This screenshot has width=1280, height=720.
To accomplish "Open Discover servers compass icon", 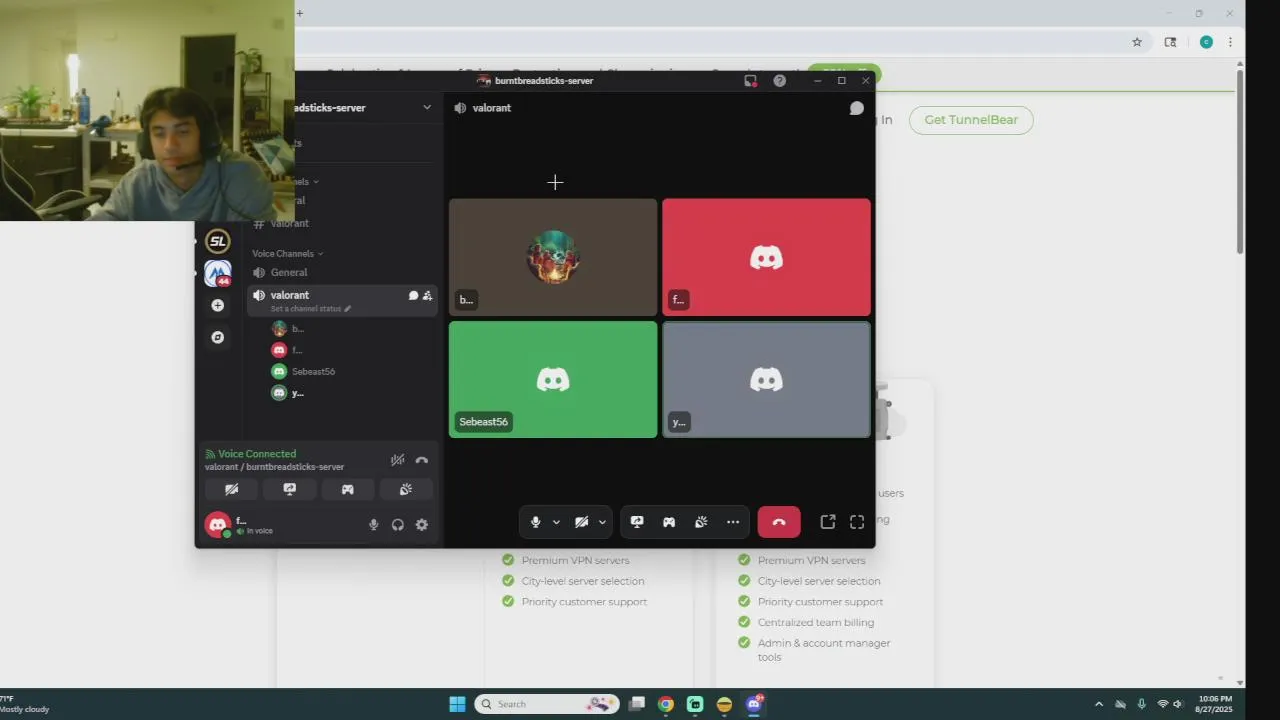I will pos(218,337).
